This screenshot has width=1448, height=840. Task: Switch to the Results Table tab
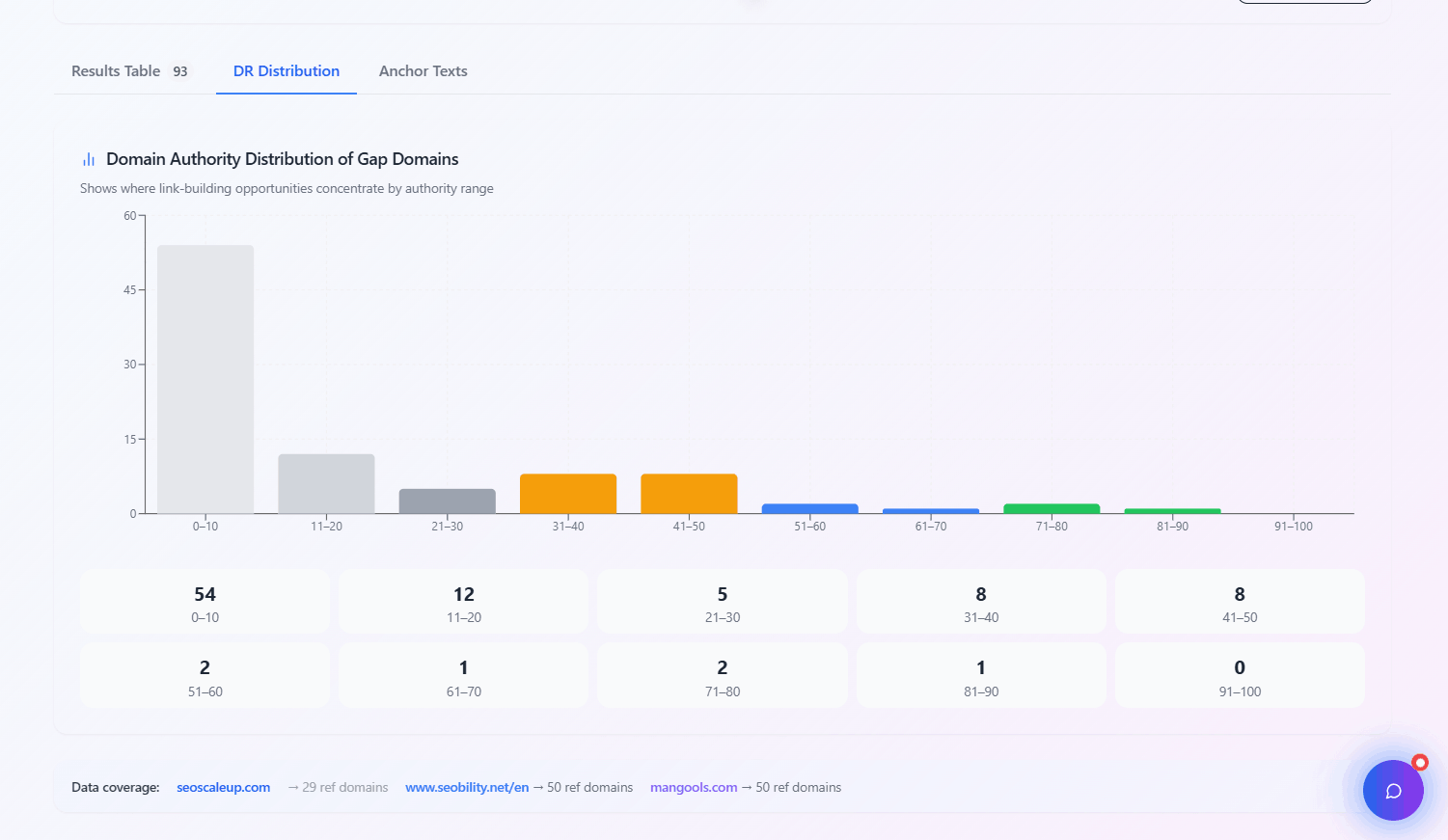[115, 70]
